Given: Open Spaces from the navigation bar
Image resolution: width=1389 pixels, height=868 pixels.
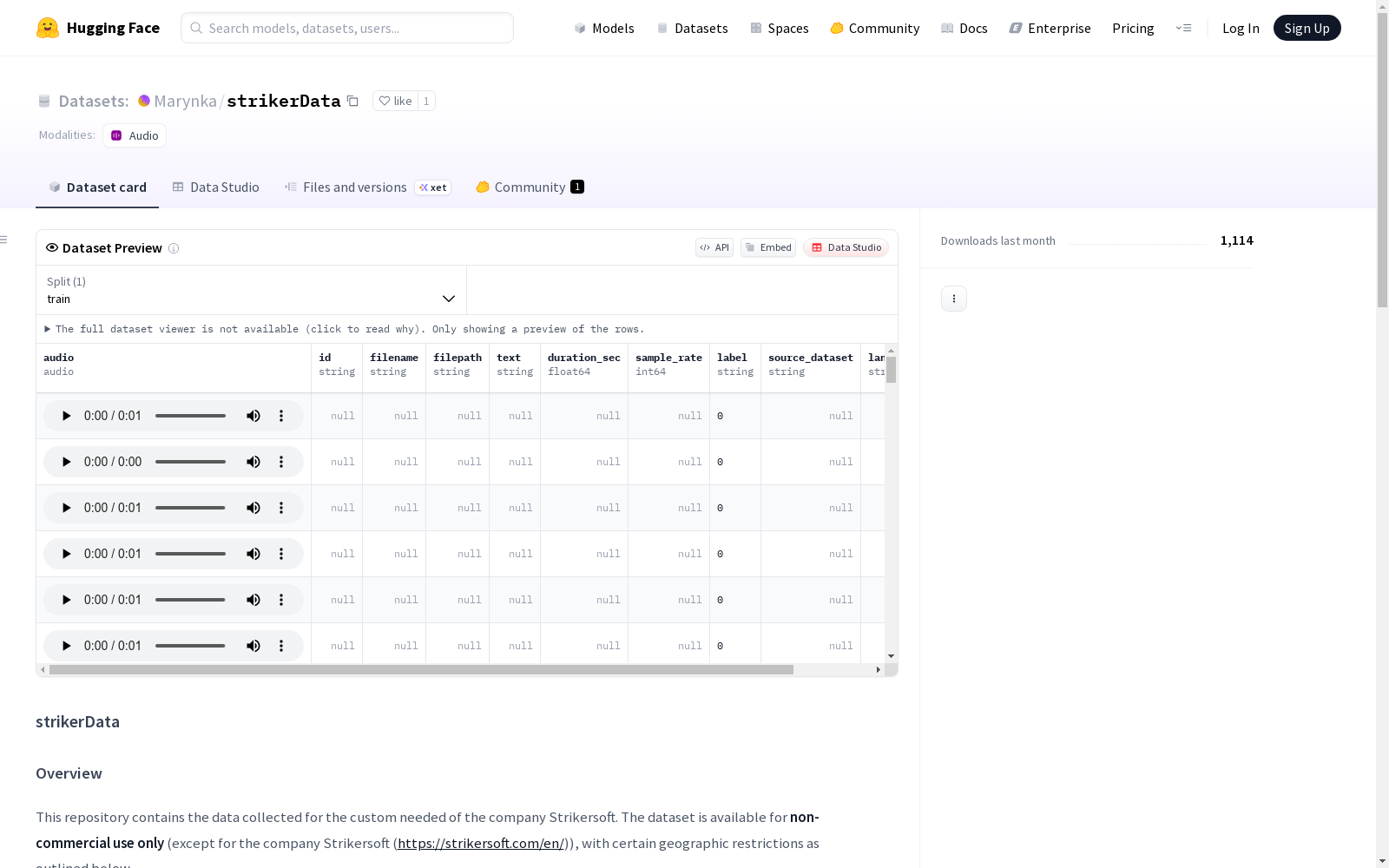Looking at the screenshot, I should coord(780,28).
